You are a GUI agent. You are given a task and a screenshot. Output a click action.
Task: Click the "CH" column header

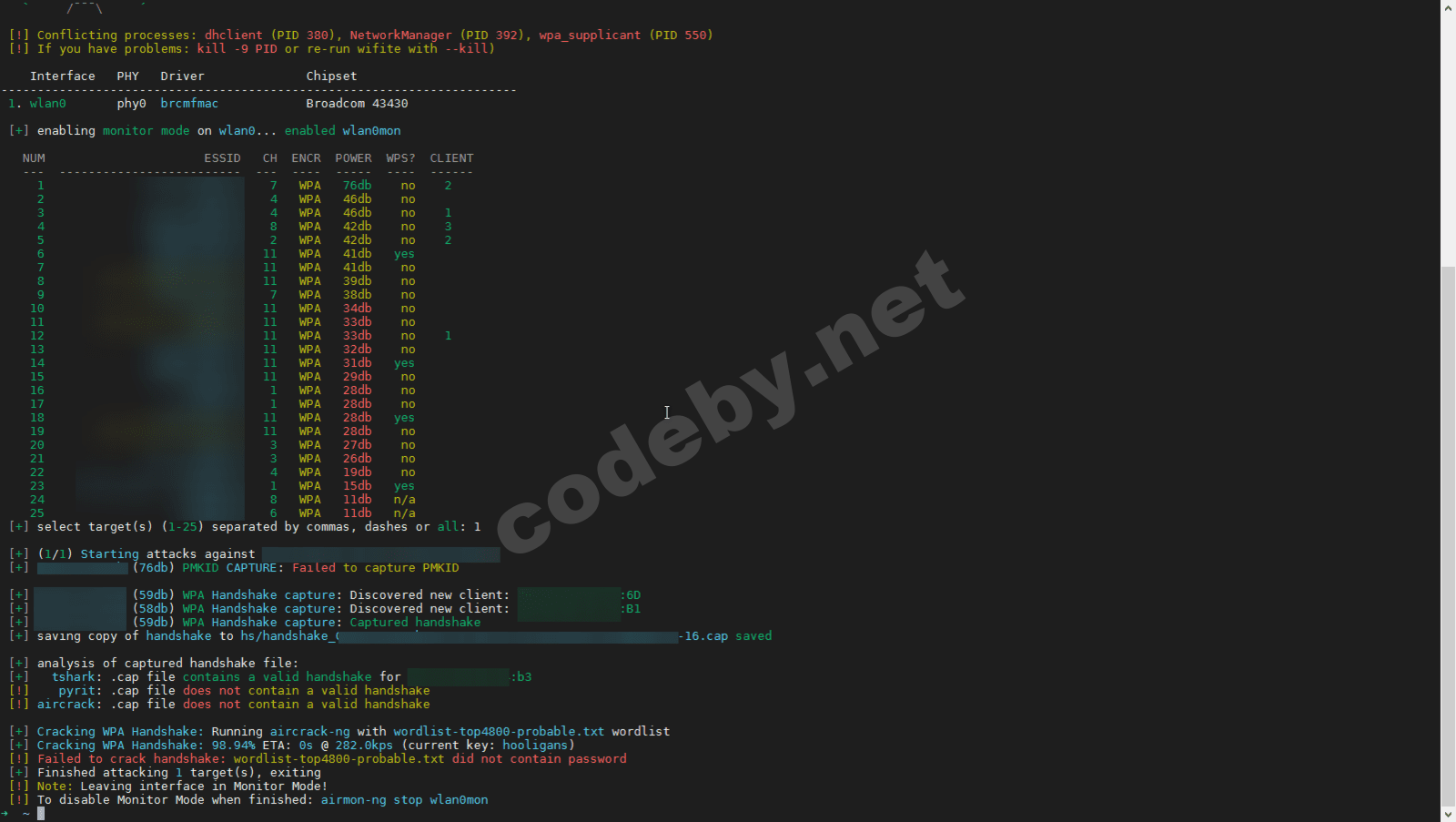[x=270, y=158]
